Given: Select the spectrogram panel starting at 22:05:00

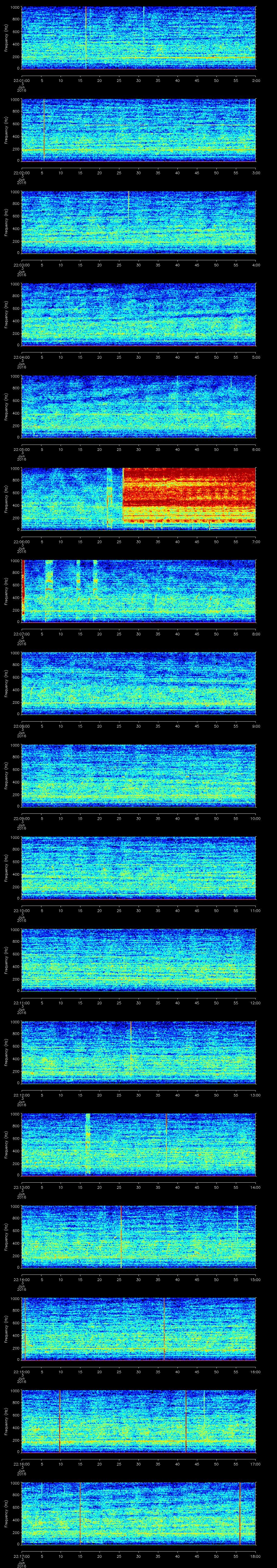Looking at the screenshot, I should 138,407.
